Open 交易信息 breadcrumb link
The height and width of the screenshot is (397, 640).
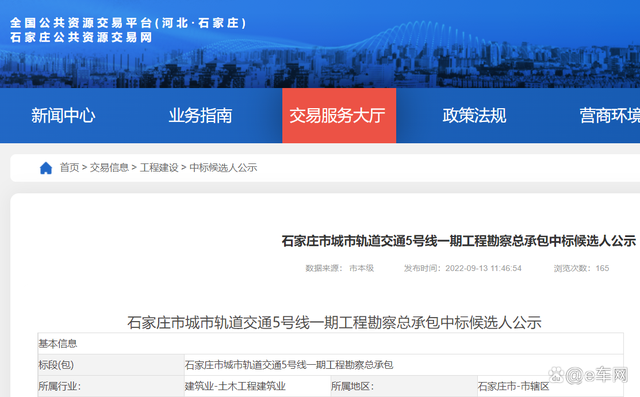pos(109,168)
